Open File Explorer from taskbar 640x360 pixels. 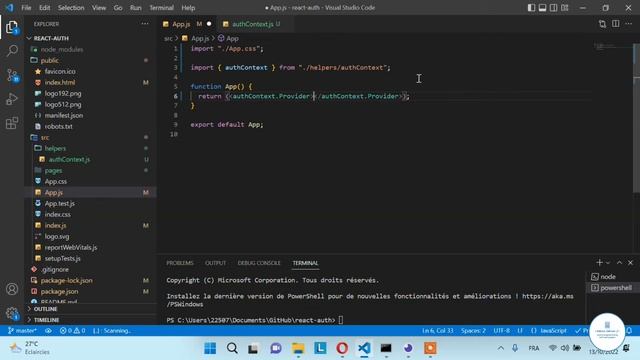[x=298, y=348]
